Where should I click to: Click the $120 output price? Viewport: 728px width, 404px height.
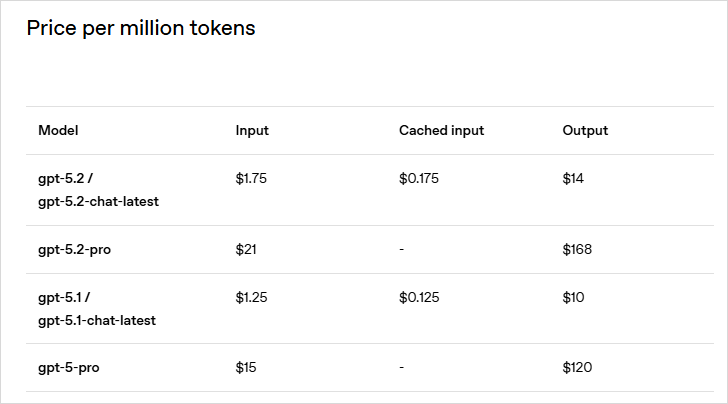(x=577, y=368)
